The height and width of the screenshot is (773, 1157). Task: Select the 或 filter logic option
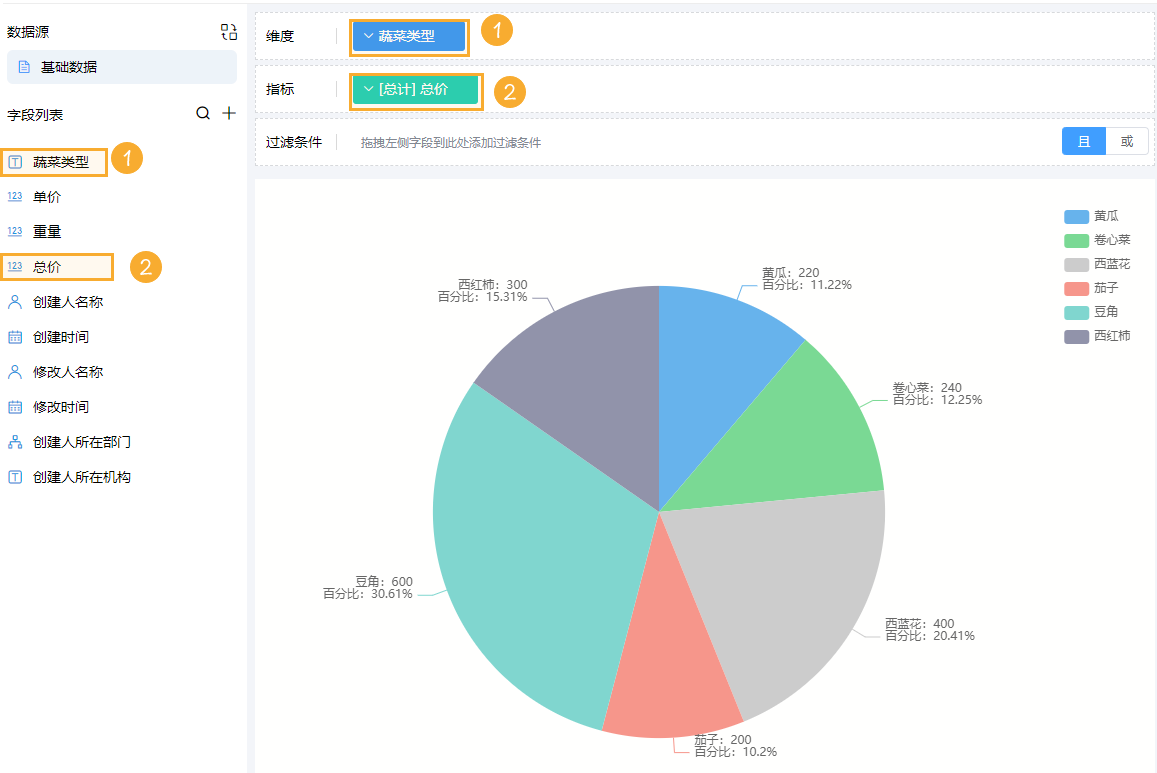[x=1127, y=141]
